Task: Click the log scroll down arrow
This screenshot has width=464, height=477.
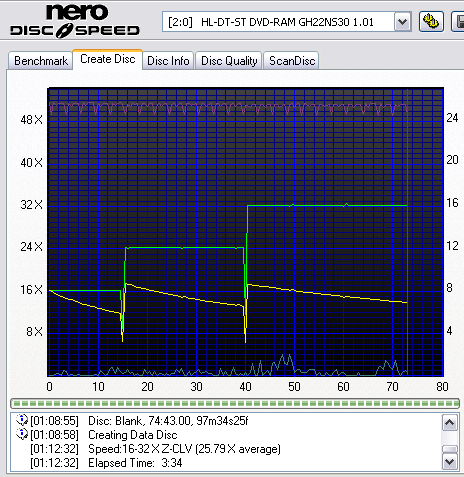Action: pyautogui.click(x=449, y=462)
